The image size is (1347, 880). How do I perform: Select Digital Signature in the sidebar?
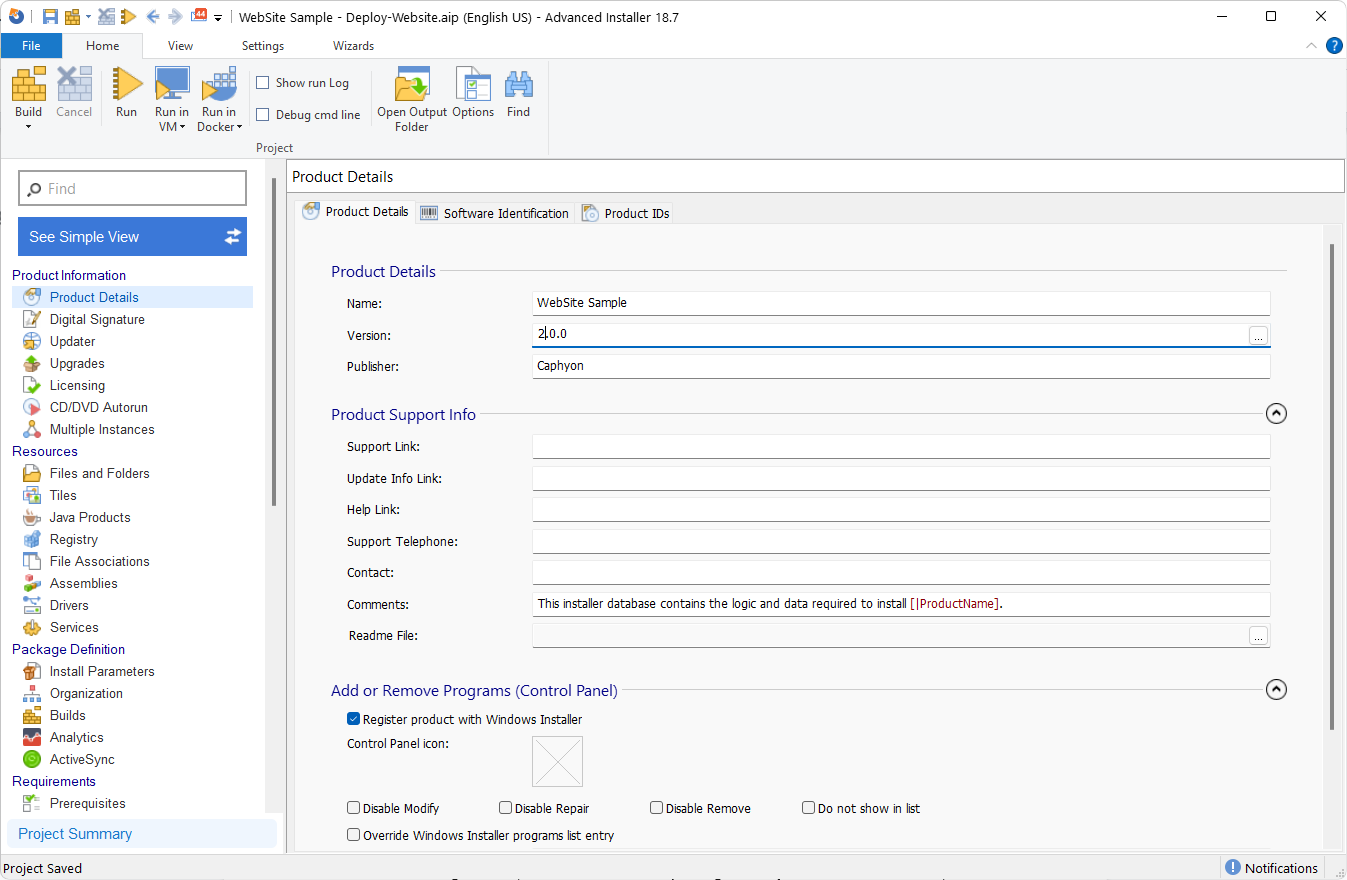[97, 319]
